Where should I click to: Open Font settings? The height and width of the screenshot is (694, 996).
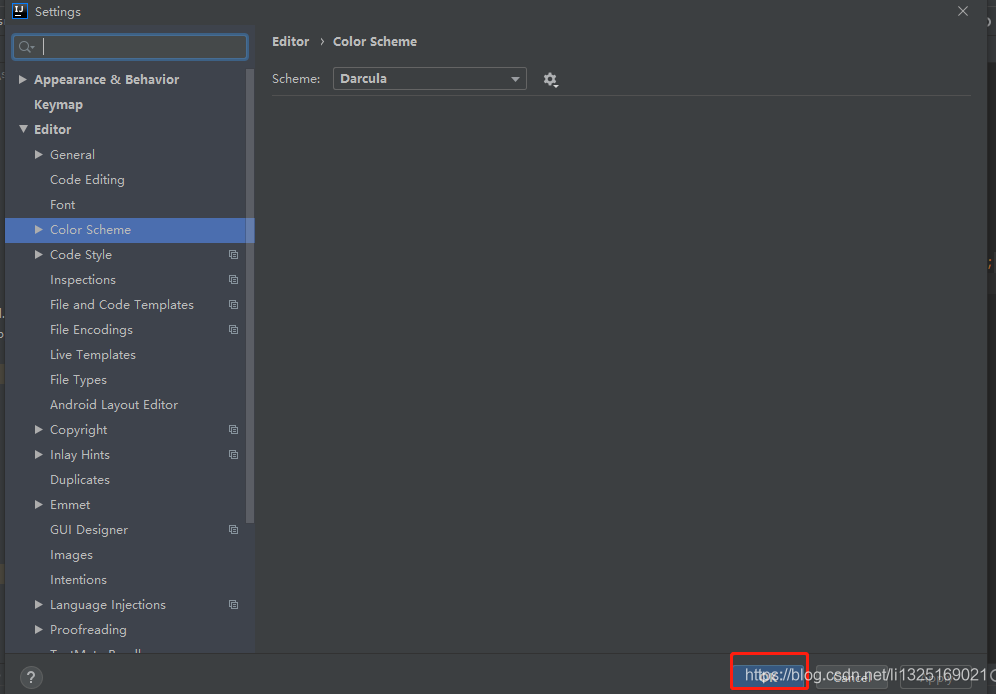pyautogui.click(x=62, y=204)
